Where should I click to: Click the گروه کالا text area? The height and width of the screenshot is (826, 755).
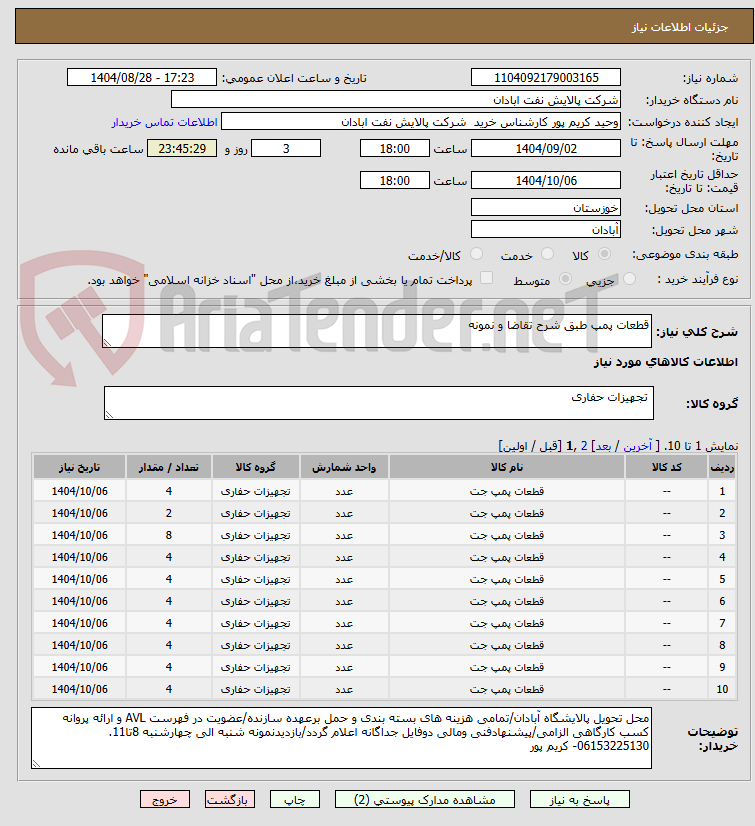pyautogui.click(x=379, y=403)
